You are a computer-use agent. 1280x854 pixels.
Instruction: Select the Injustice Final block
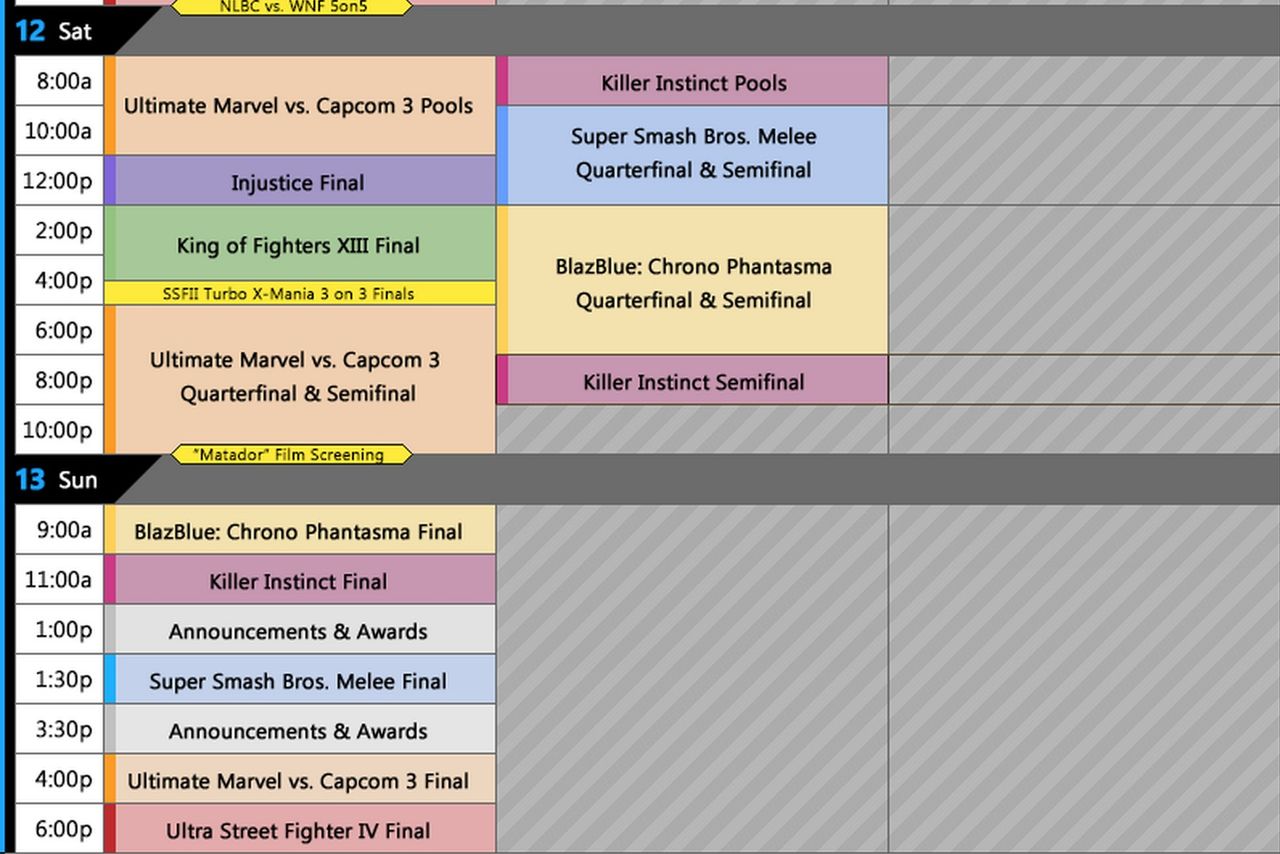click(298, 183)
